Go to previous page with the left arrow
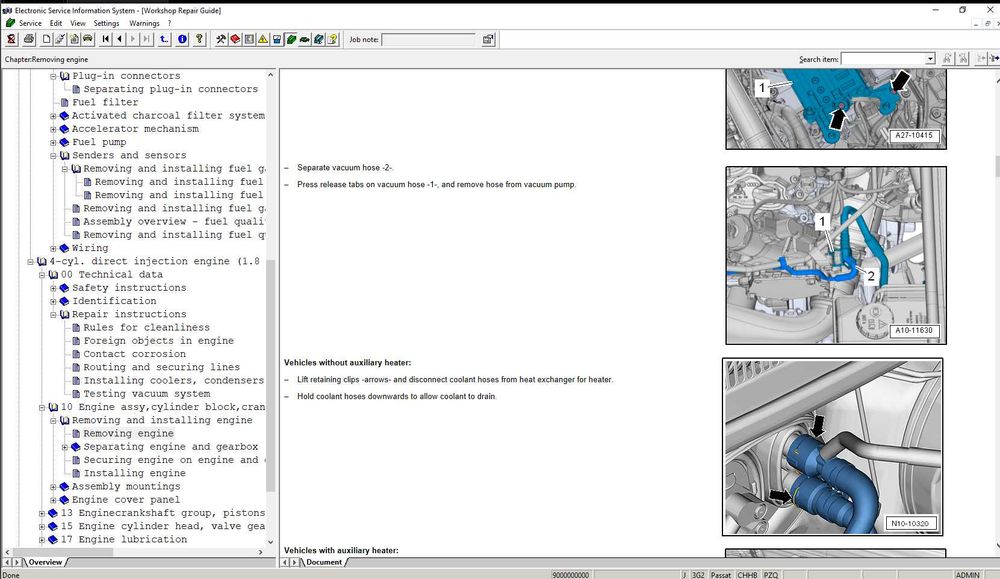This screenshot has width=1000, height=579. (119, 40)
